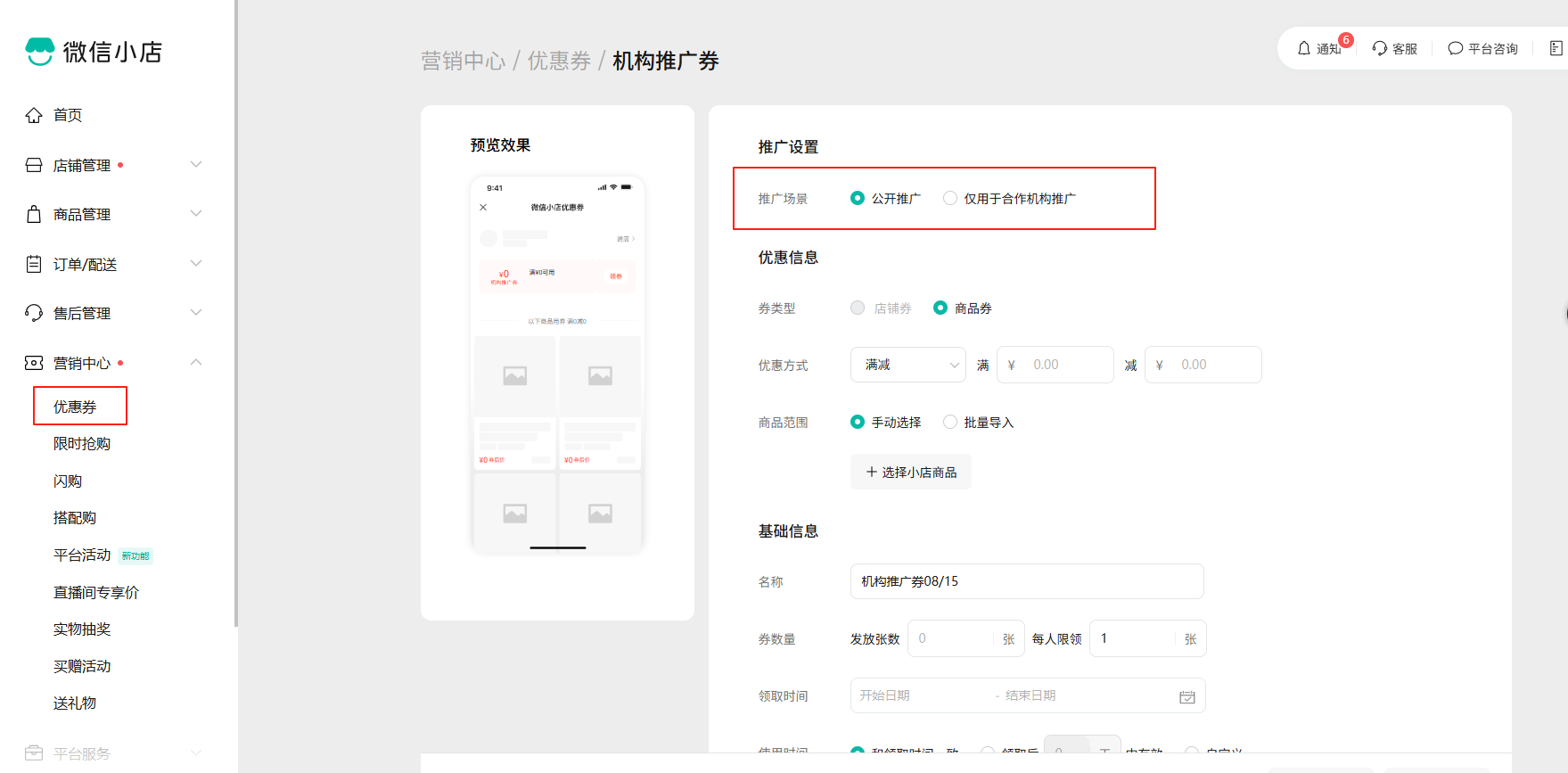The width and height of the screenshot is (1568, 773).
Task: Go to 直播间专享价 menu item
Action: click(96, 593)
